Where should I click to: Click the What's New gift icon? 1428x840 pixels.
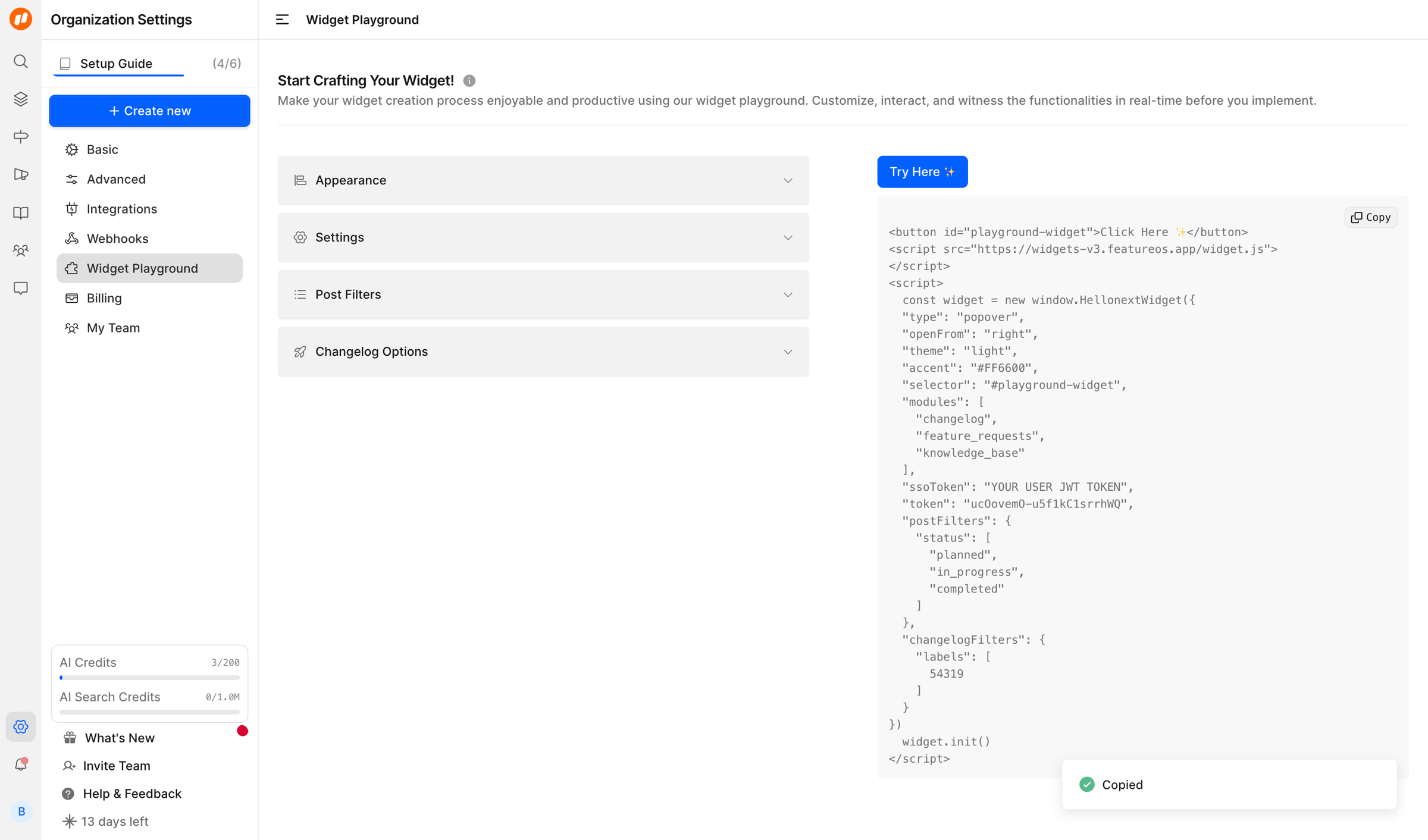[70, 738]
